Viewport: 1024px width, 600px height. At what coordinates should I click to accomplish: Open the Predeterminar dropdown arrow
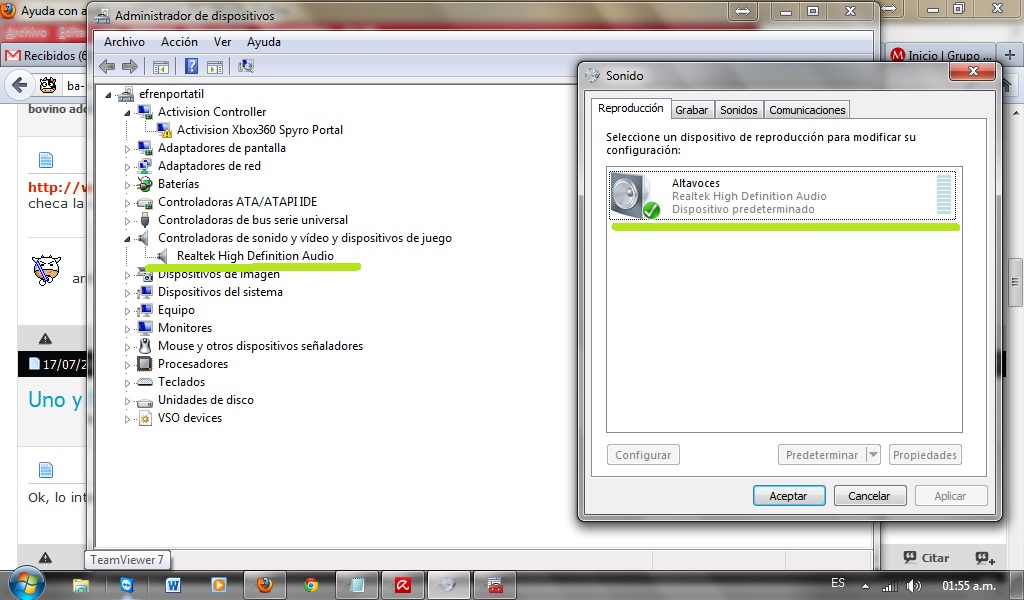coord(873,454)
